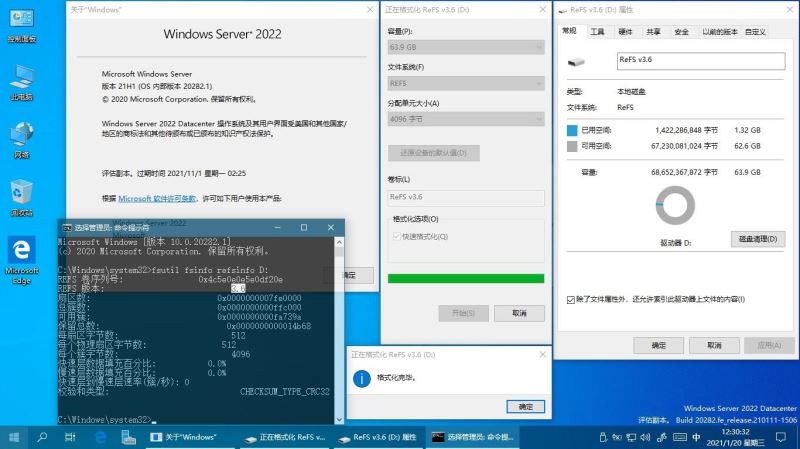Open the This PC desktop icon
The image size is (800, 449).
(21, 82)
